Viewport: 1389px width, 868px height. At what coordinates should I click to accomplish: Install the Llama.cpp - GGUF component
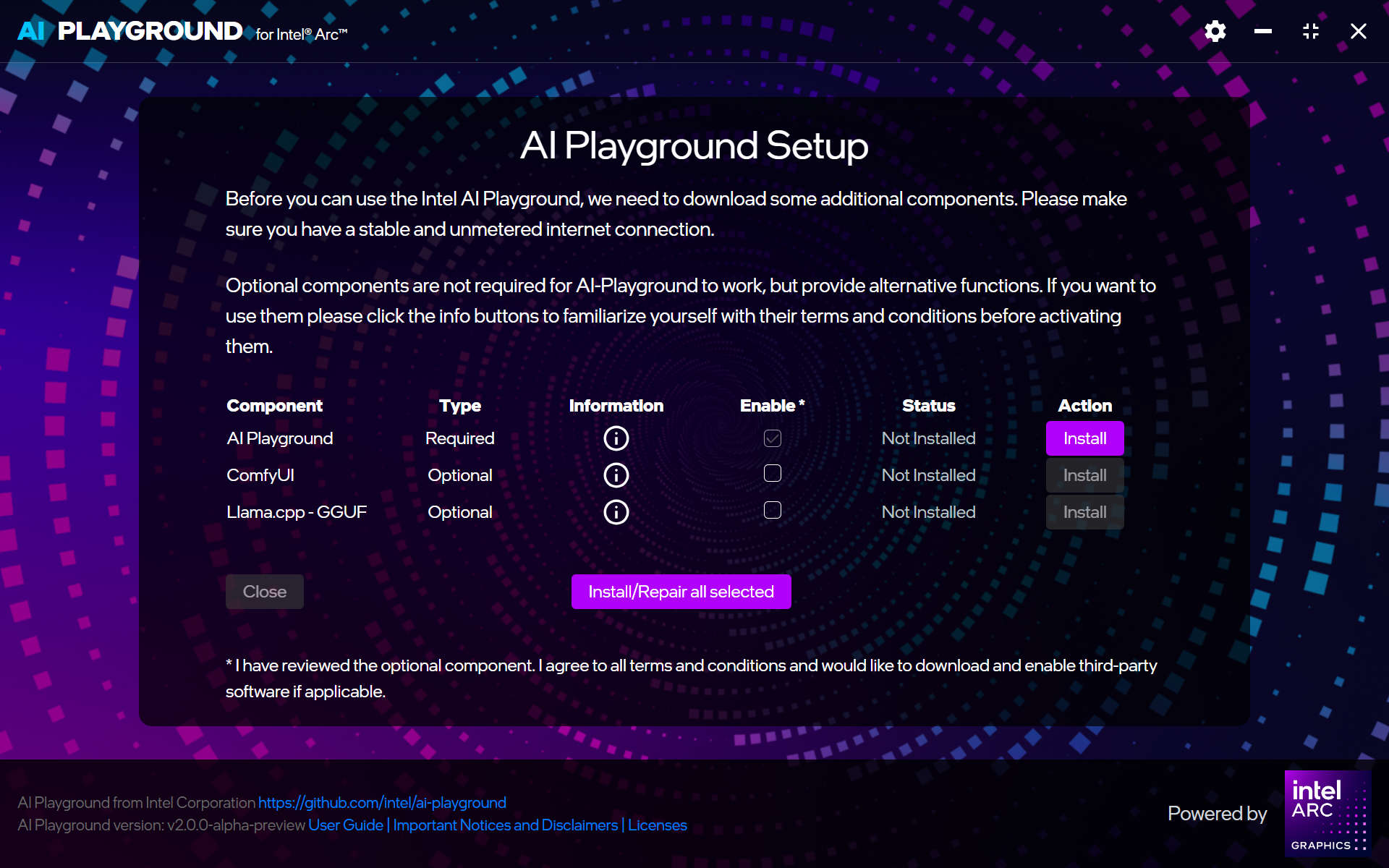pyautogui.click(x=1084, y=512)
